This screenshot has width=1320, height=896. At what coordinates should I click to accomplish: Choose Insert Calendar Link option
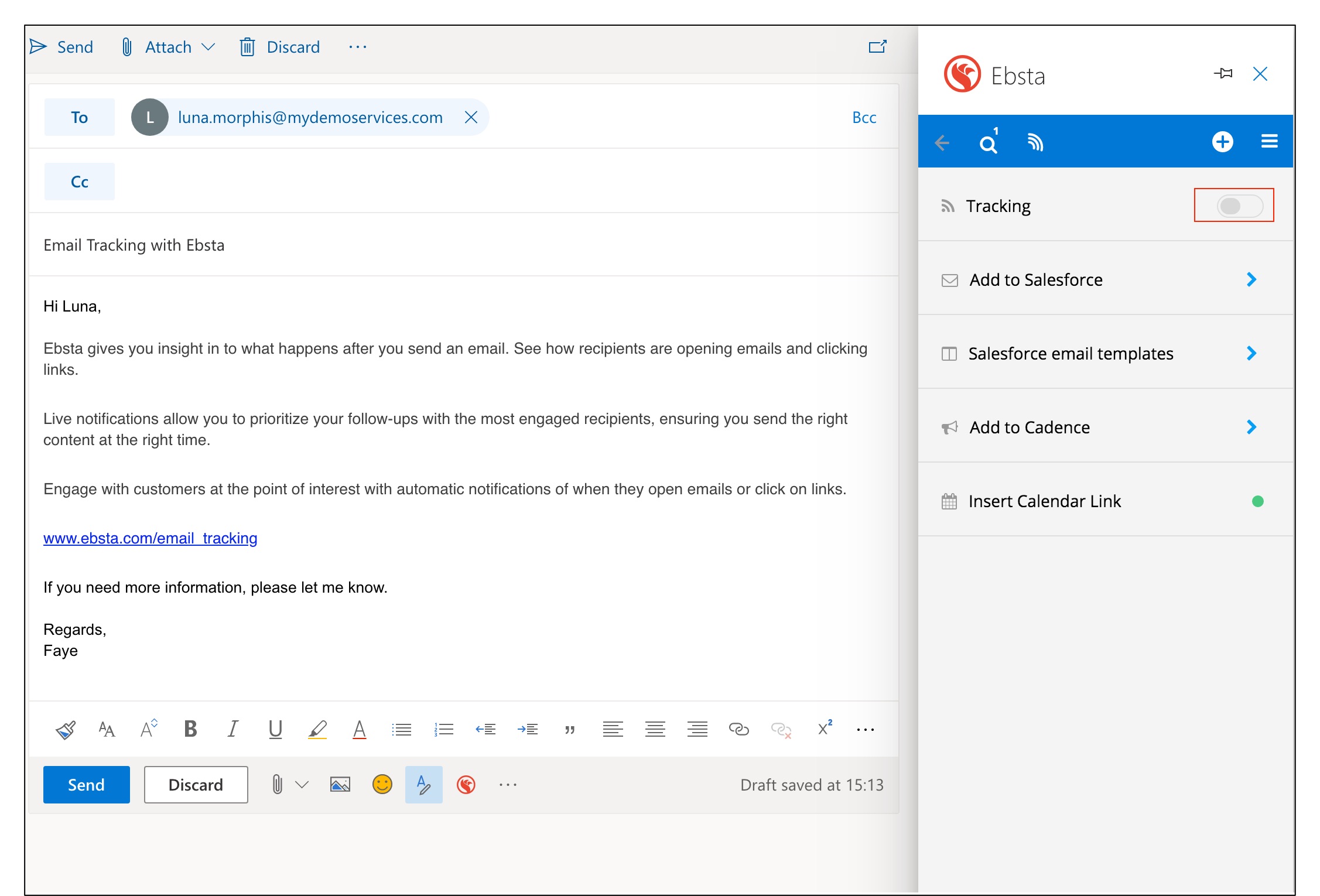click(x=1044, y=501)
